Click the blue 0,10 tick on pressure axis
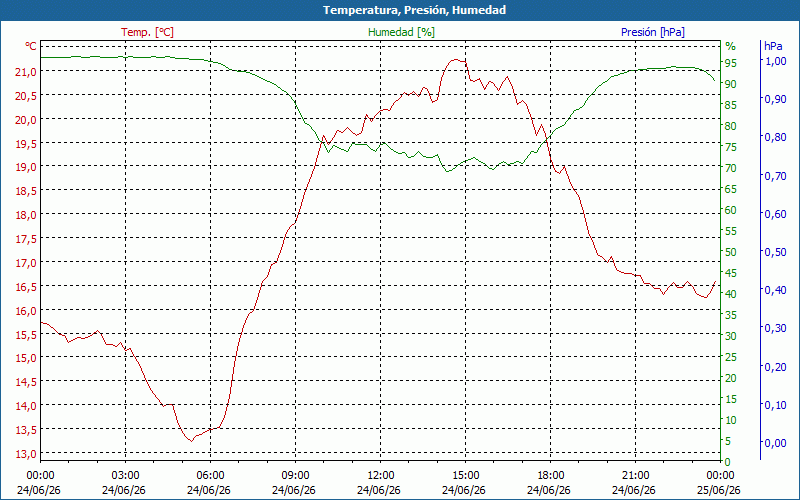This screenshot has width=800, height=500. click(775, 405)
